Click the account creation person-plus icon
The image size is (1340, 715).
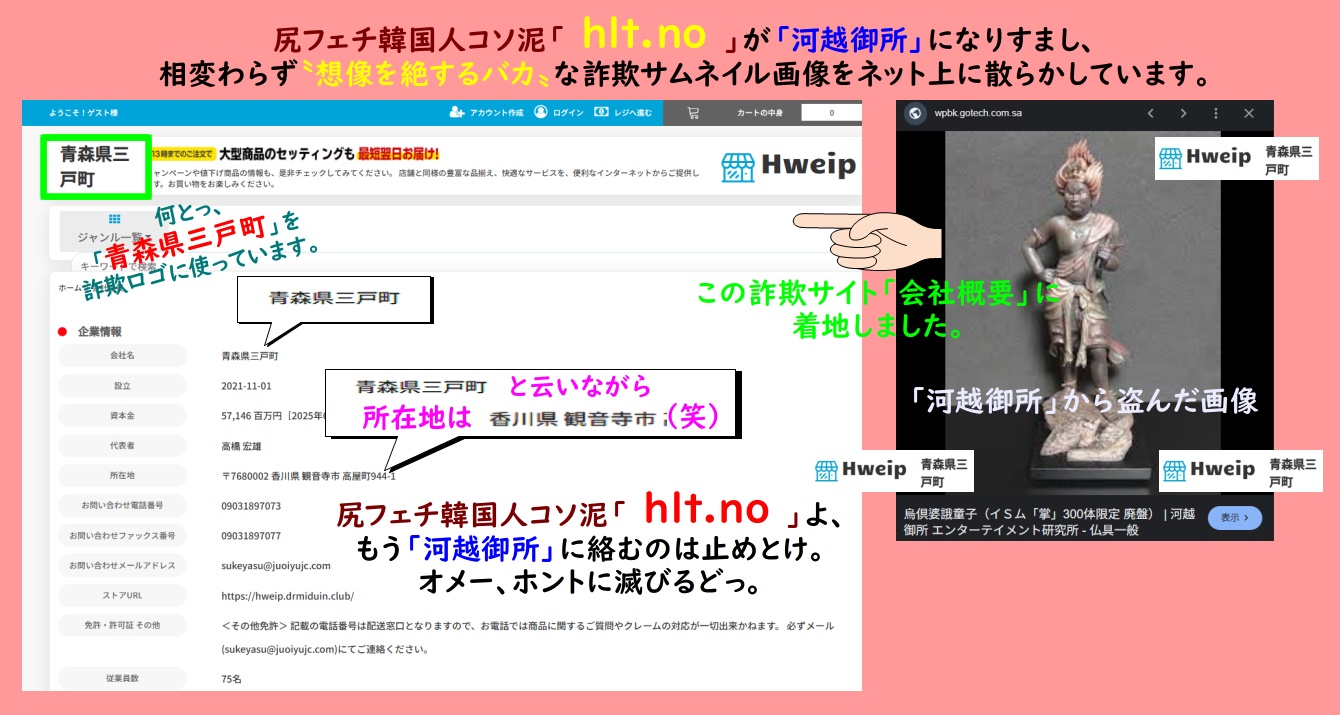(457, 112)
